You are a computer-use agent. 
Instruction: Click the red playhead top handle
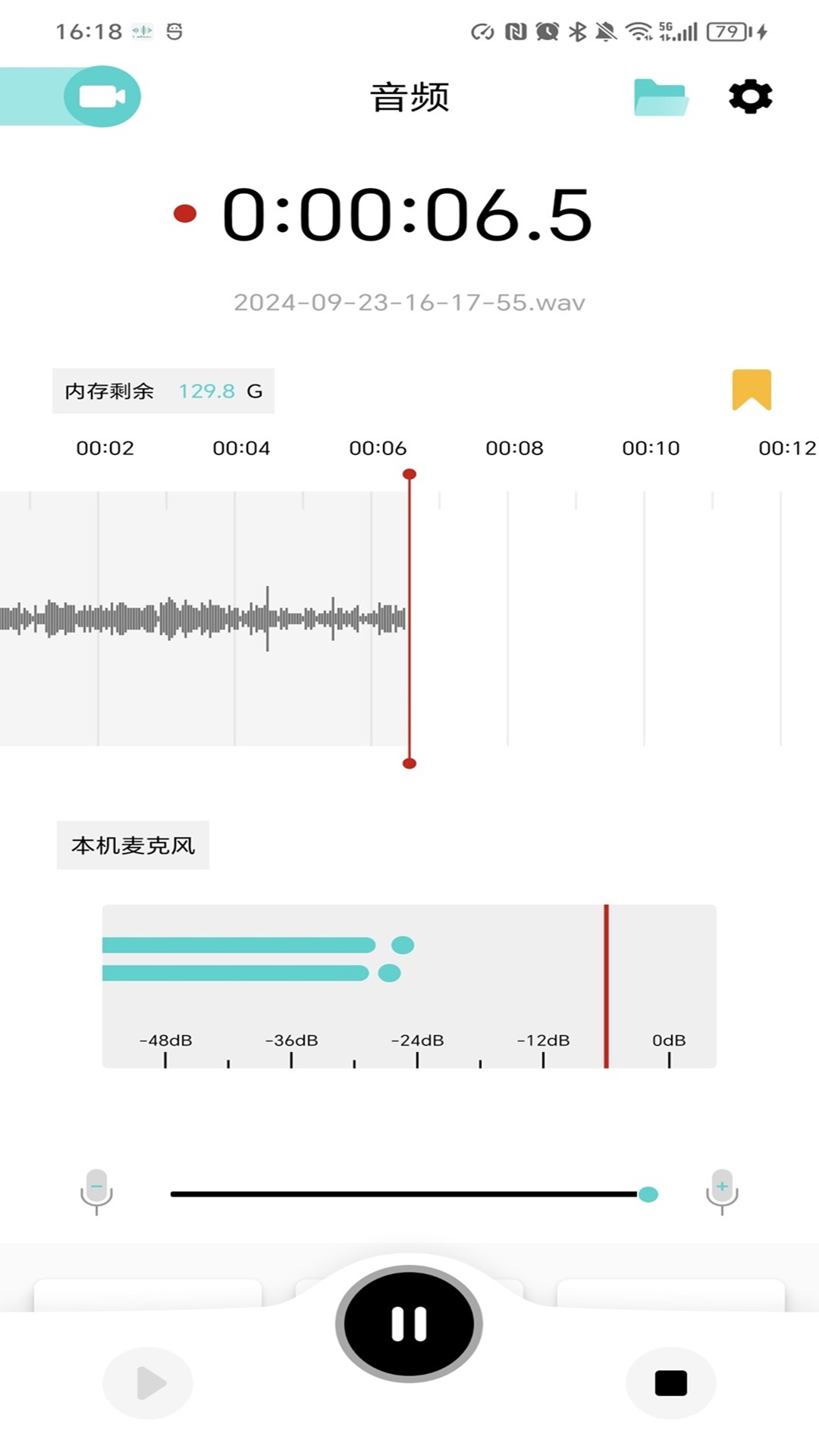click(x=409, y=475)
